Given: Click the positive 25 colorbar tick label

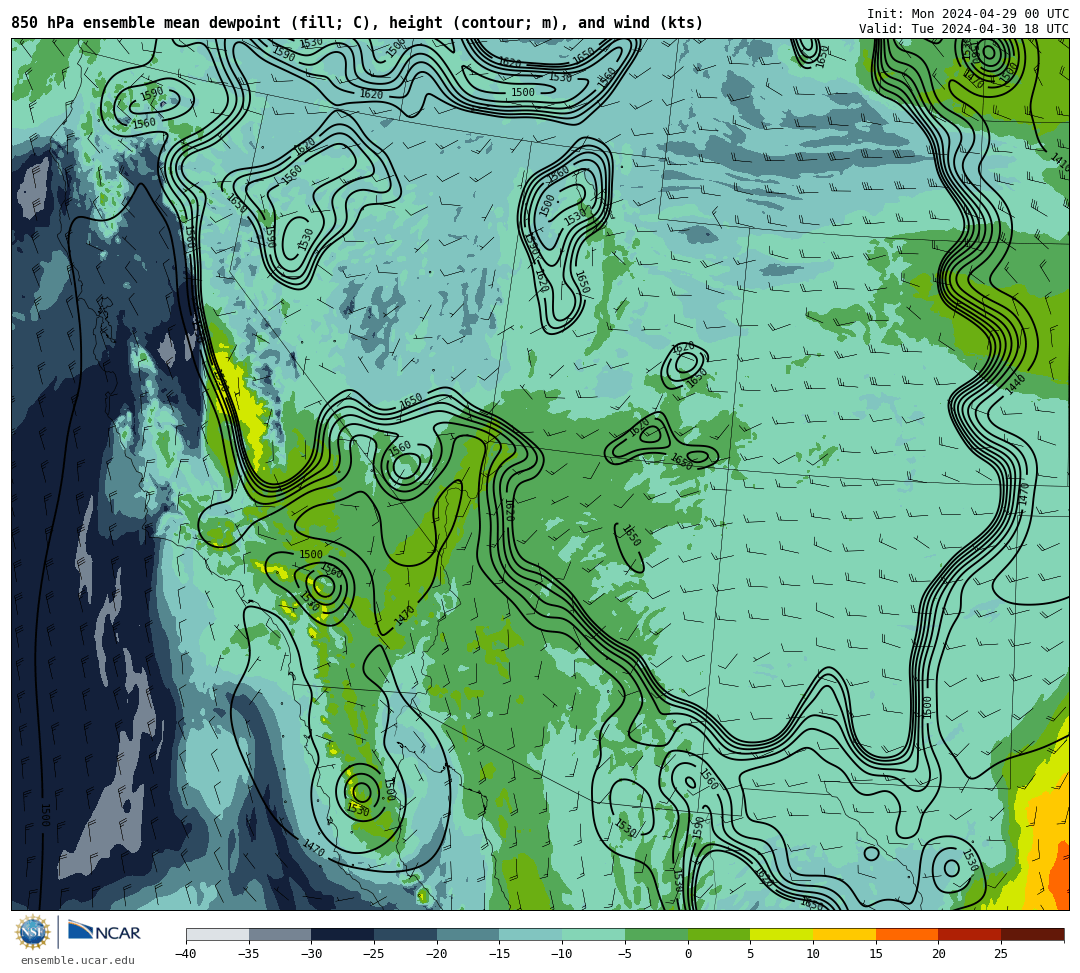Looking at the screenshot, I should (x=1001, y=954).
